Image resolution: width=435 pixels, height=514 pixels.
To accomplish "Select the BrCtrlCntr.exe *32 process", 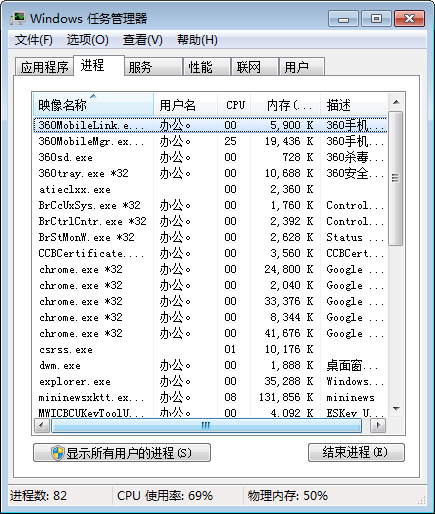I will [x=210, y=221].
